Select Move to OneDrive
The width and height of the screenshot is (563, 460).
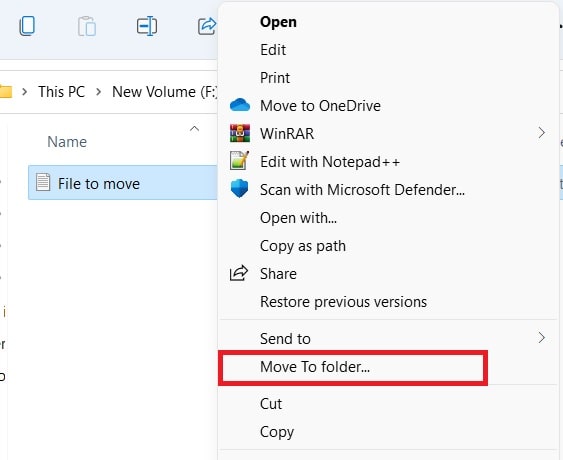click(387, 106)
